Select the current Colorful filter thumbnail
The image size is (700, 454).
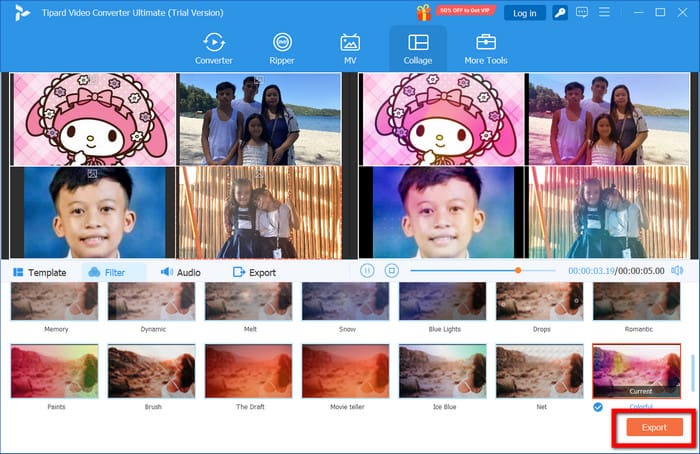click(x=637, y=371)
